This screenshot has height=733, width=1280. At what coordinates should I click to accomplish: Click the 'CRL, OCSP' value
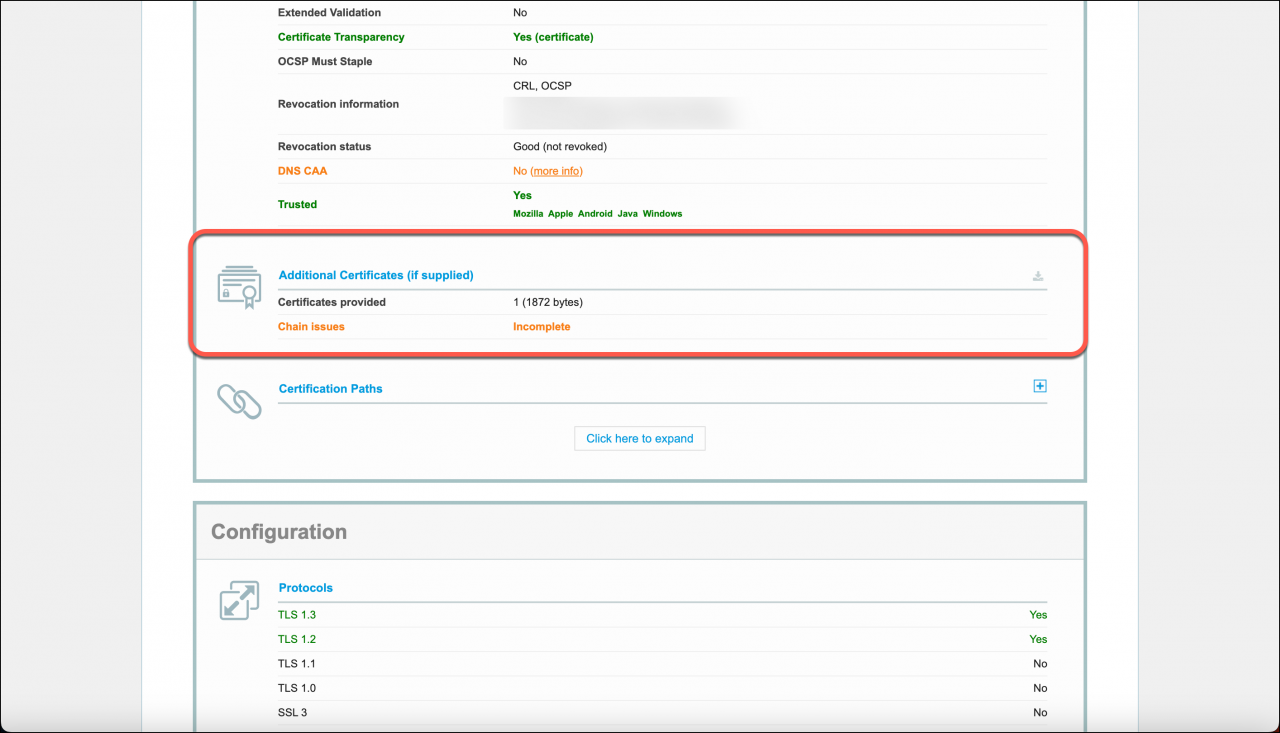click(543, 86)
